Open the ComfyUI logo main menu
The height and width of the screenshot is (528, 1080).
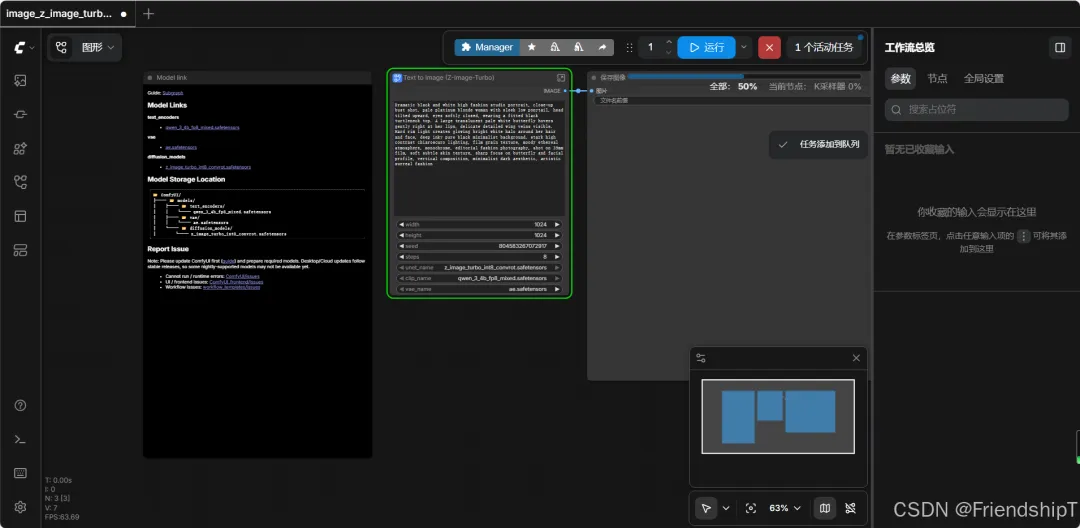[20, 47]
